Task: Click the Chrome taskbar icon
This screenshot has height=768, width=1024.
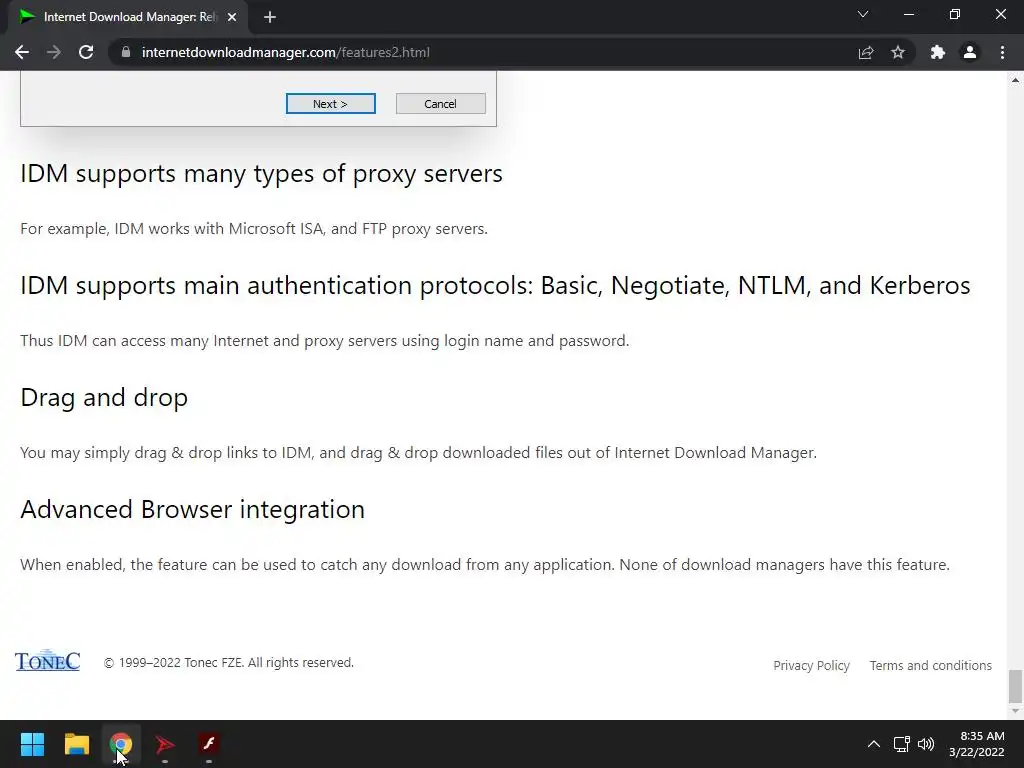Action: tap(121, 744)
